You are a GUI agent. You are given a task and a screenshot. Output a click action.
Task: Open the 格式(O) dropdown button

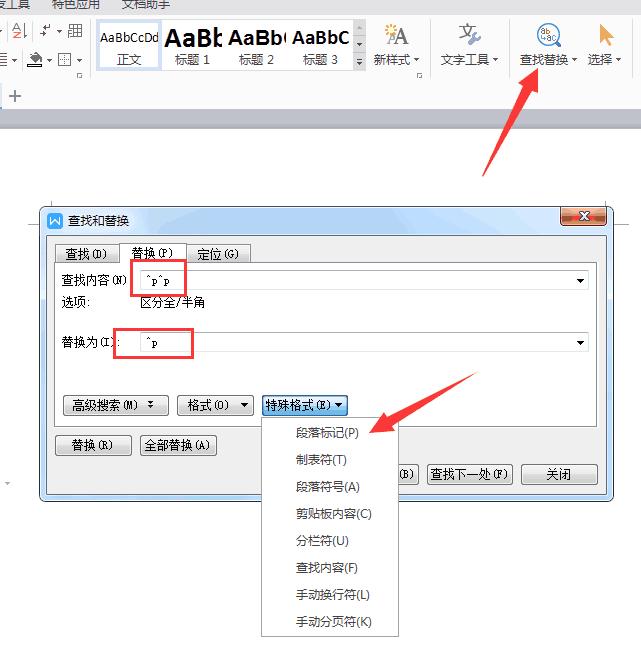[215, 406]
